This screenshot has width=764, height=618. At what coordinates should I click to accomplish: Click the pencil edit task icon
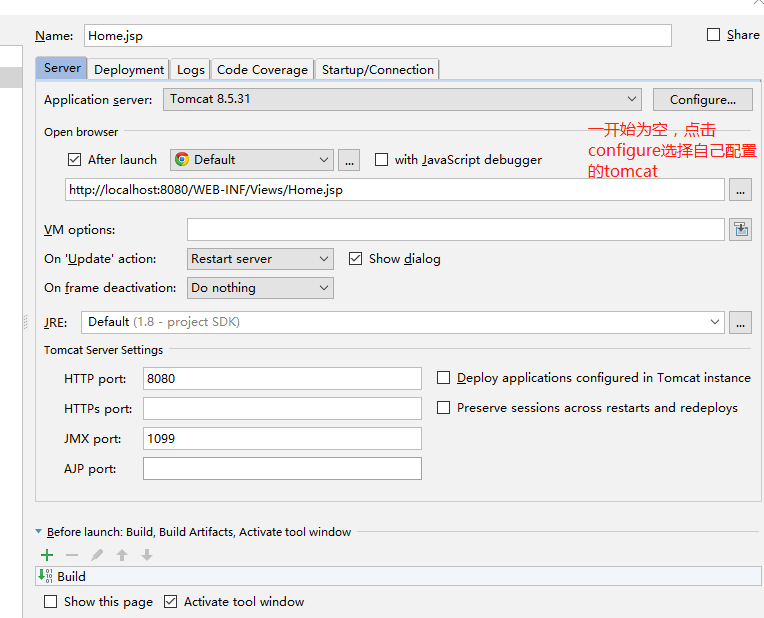[97, 555]
